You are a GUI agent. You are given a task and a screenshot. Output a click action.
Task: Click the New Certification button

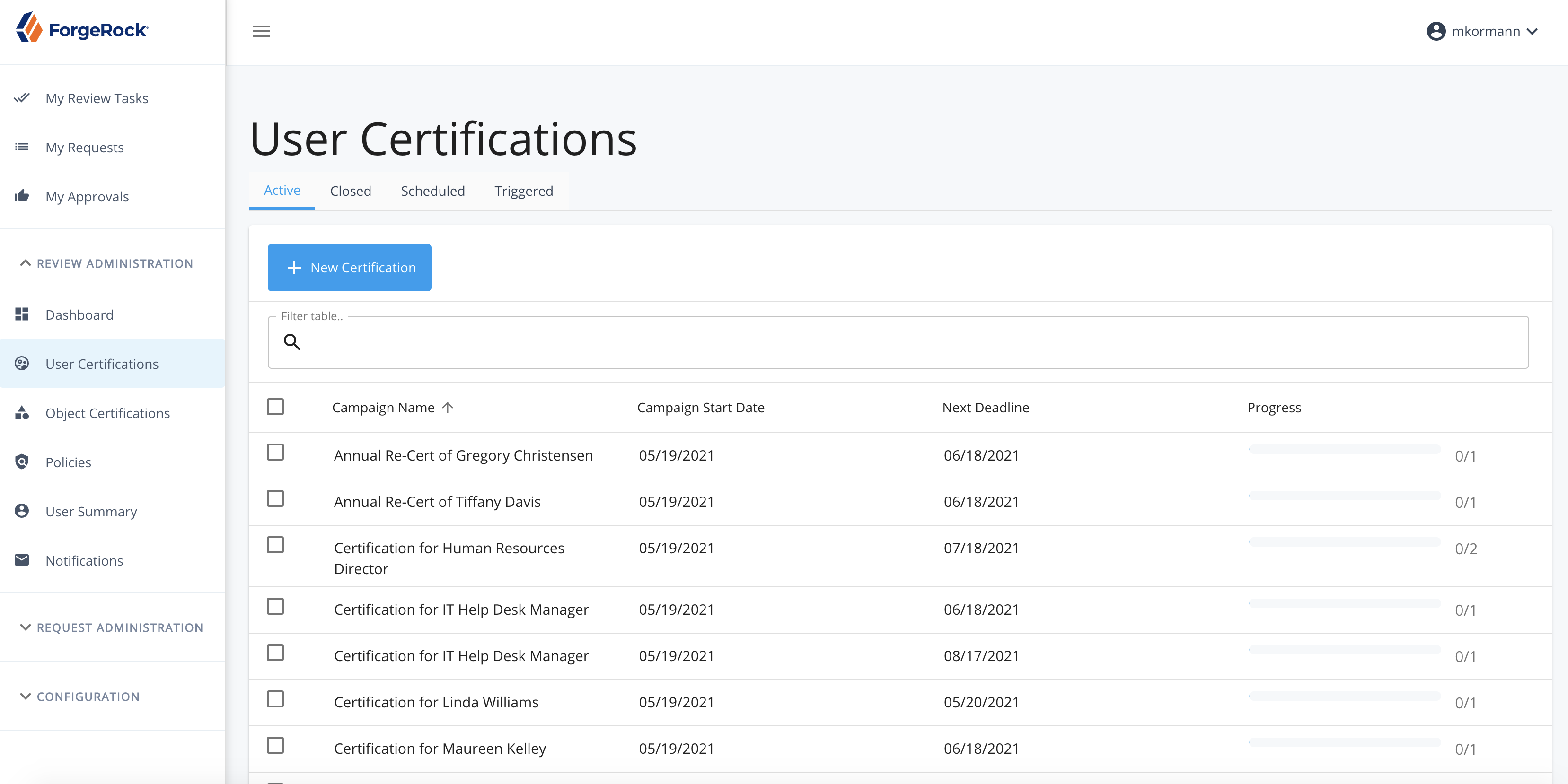coord(349,268)
